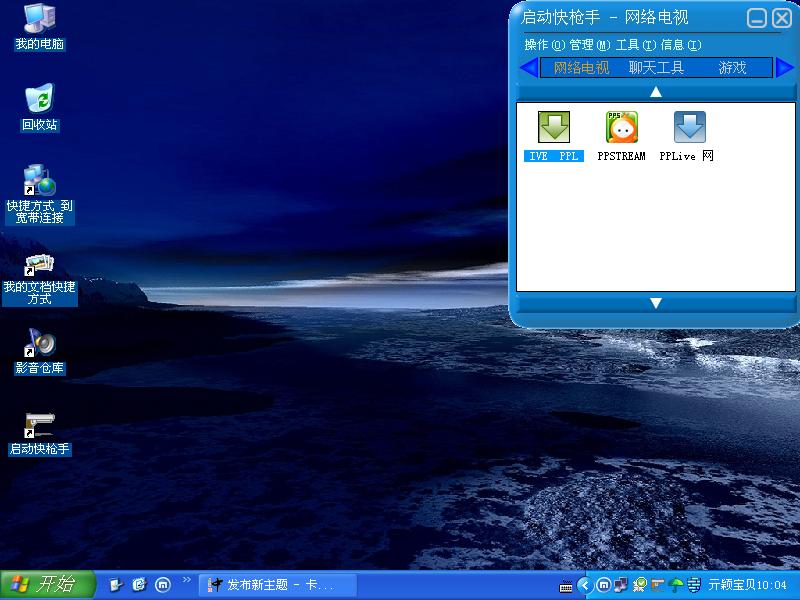The height and width of the screenshot is (600, 800).
Task: Click the green umbrella tray icon
Action: [x=676, y=585]
